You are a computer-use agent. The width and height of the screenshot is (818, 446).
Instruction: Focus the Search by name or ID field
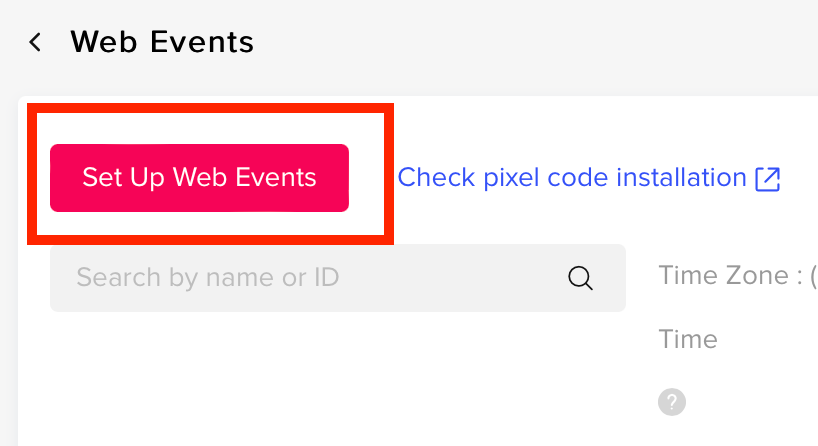coord(310,277)
